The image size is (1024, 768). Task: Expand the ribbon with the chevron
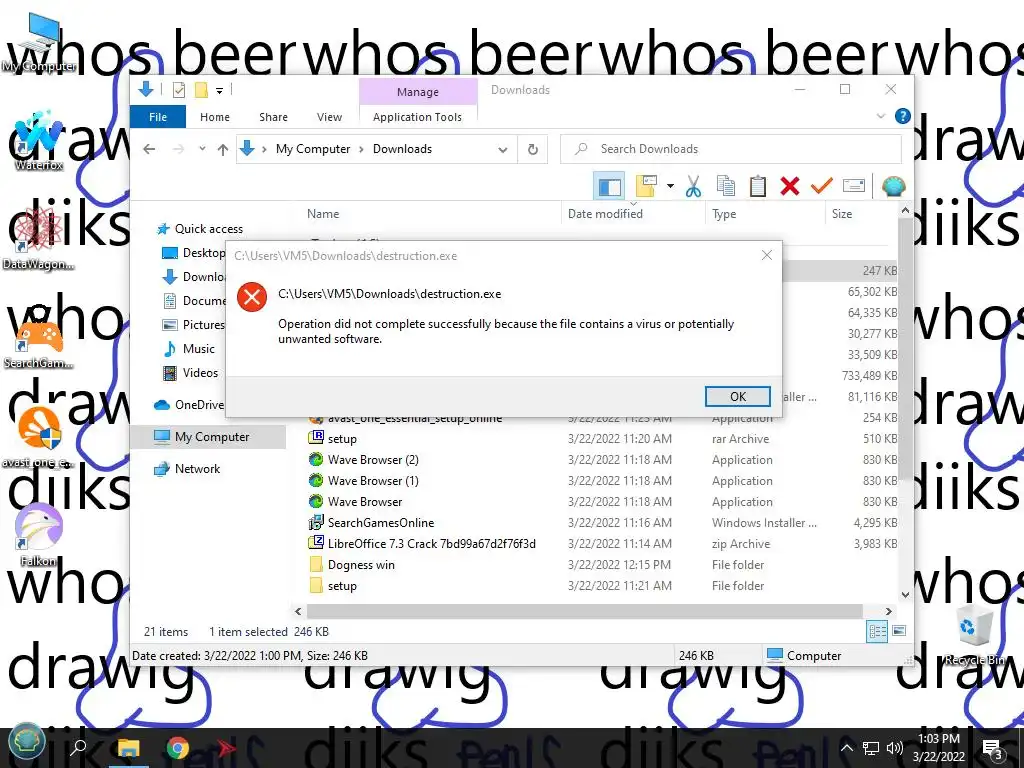[881, 116]
